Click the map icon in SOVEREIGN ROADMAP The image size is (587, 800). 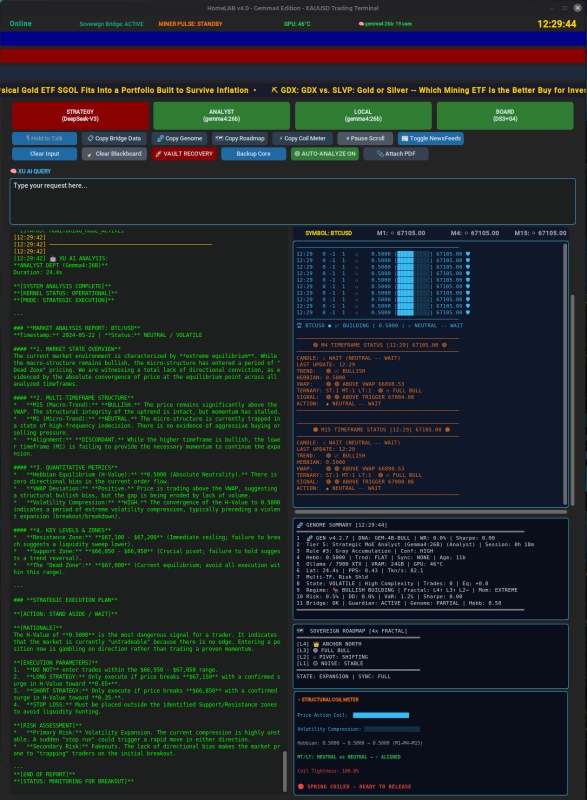click(300, 631)
